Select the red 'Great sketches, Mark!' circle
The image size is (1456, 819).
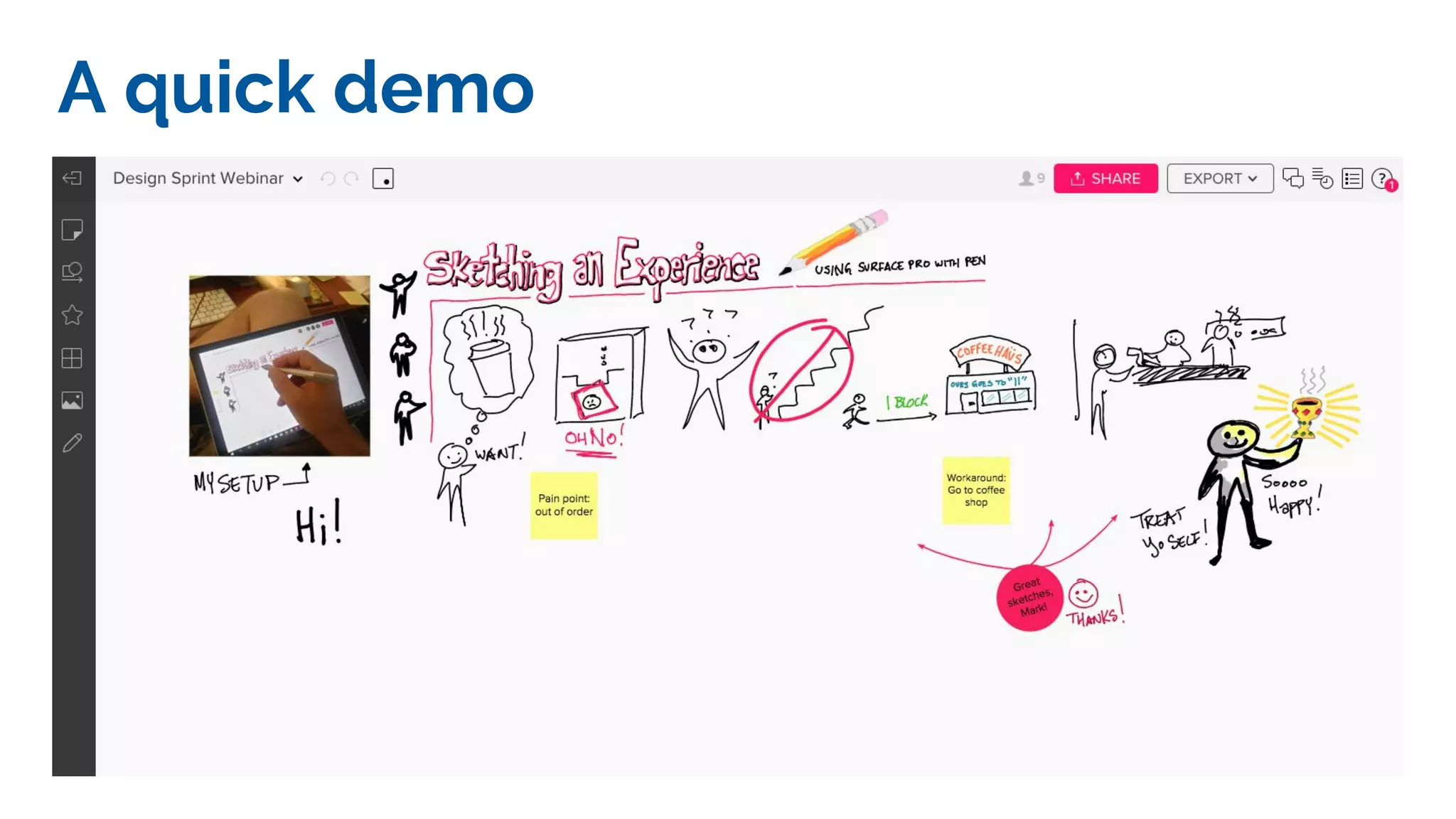tap(1029, 598)
